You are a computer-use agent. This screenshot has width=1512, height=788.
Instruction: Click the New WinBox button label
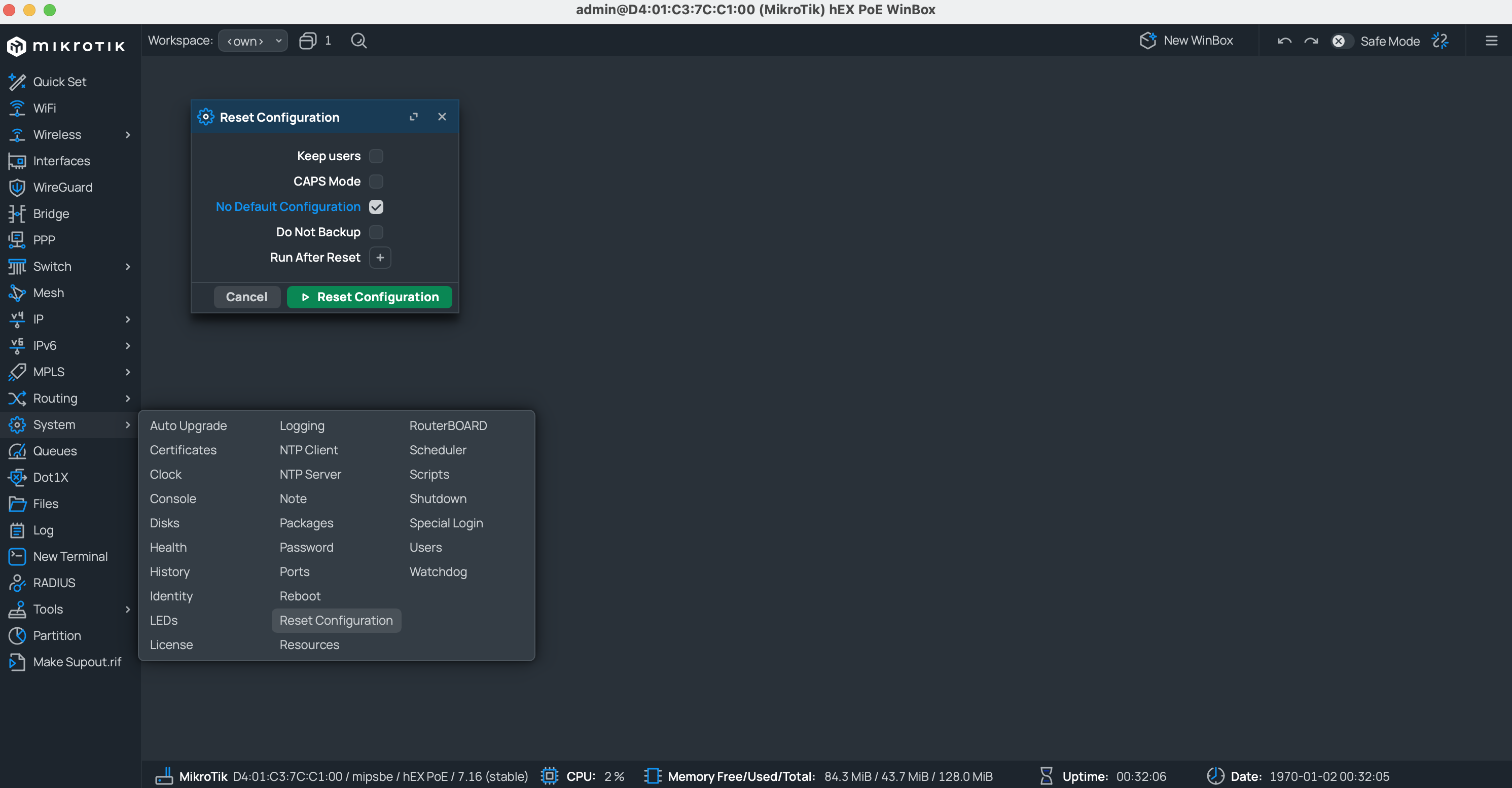tap(1198, 41)
